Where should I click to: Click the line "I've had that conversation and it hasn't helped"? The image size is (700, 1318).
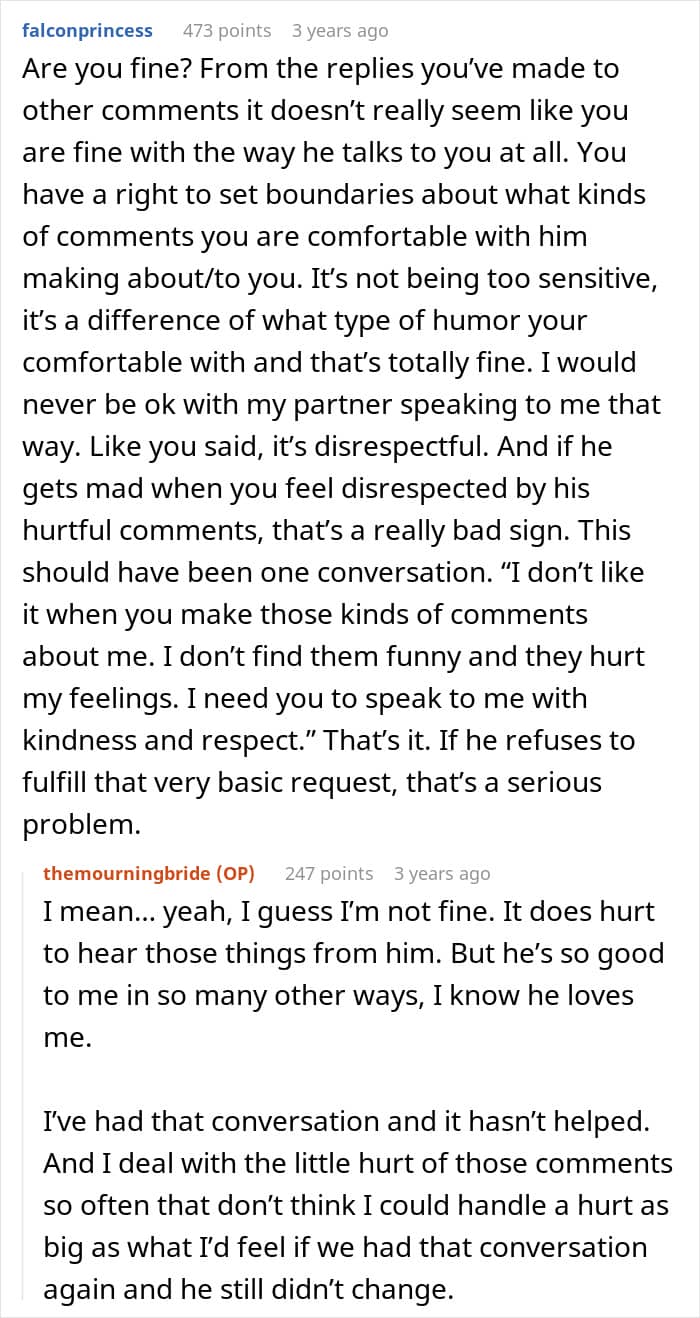(x=347, y=1121)
